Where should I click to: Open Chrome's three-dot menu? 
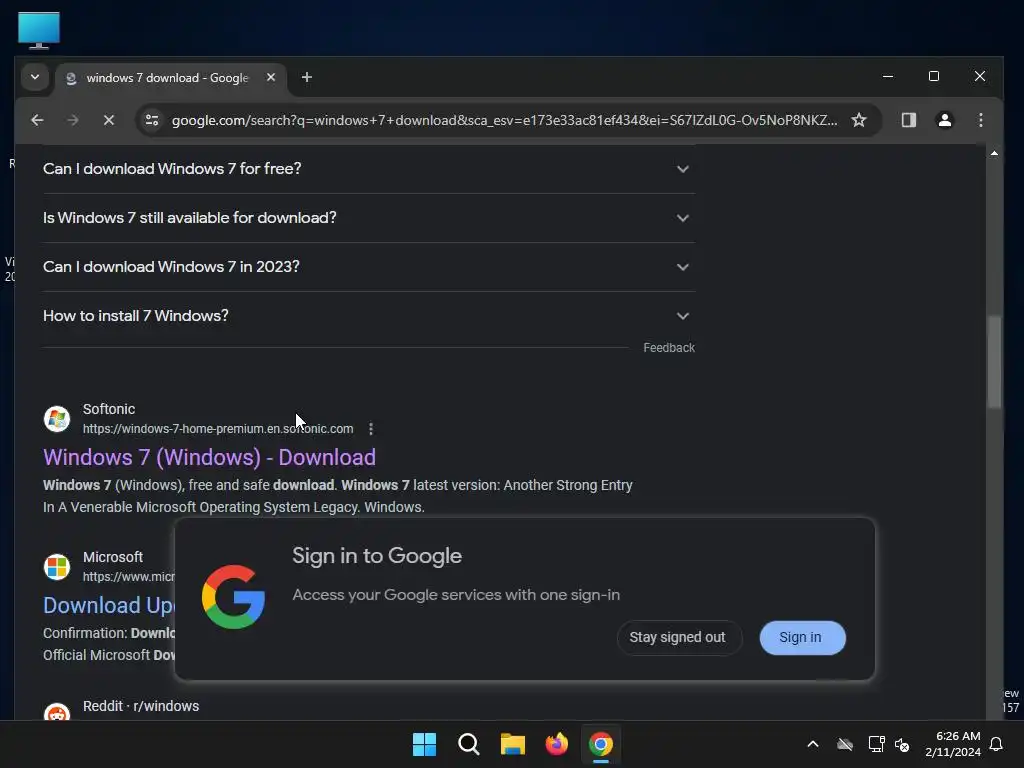point(980,120)
